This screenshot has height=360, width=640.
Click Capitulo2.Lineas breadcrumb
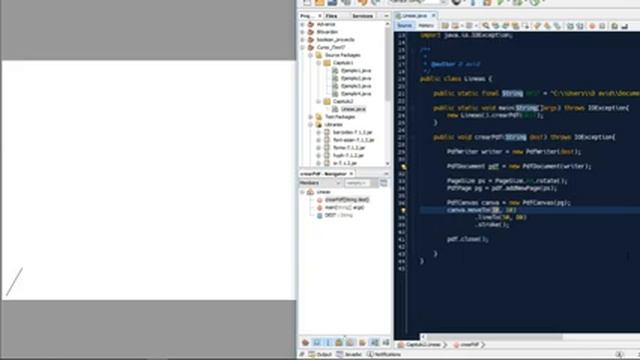pyautogui.click(x=420, y=345)
